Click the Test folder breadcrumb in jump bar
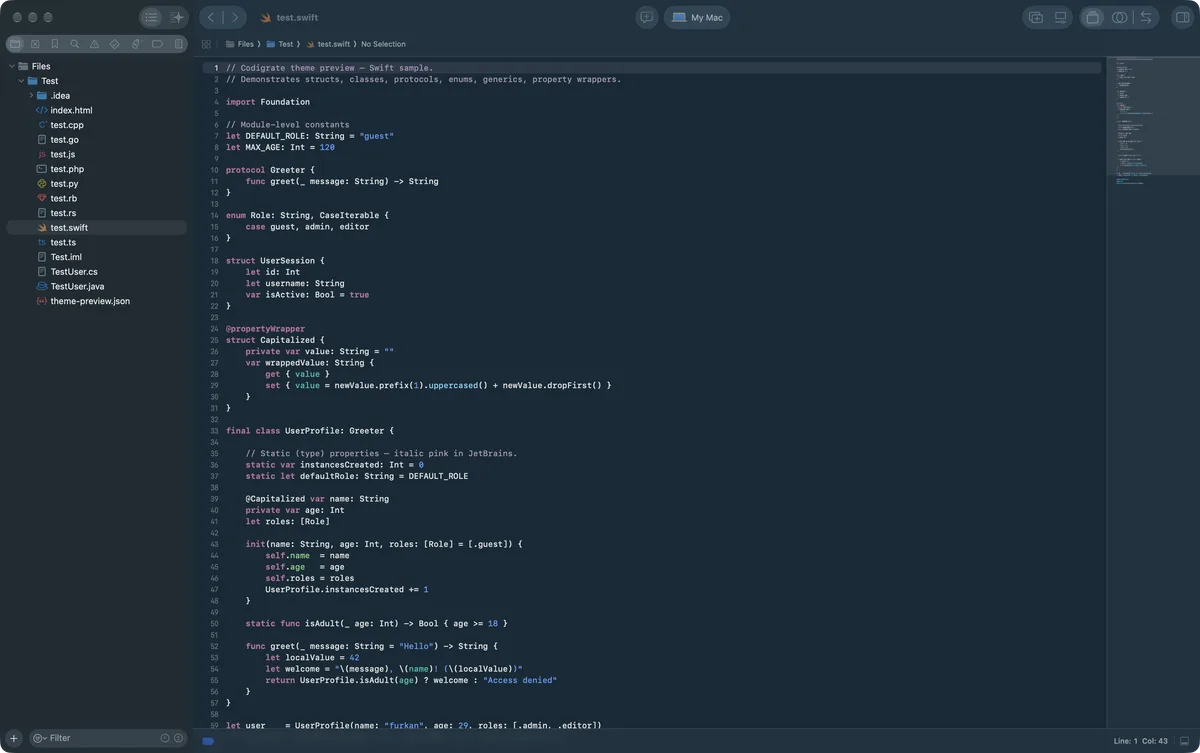The image size is (1200, 753). pos(280,44)
